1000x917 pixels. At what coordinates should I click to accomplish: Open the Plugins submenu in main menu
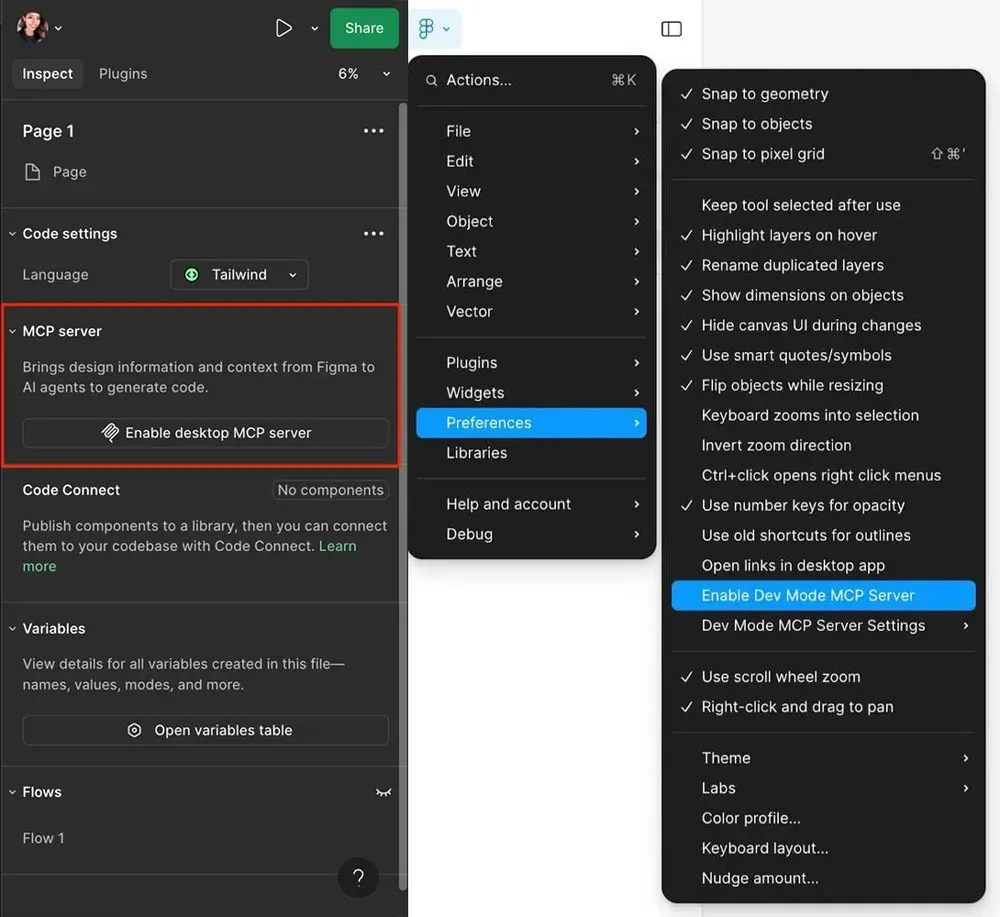pos(531,363)
